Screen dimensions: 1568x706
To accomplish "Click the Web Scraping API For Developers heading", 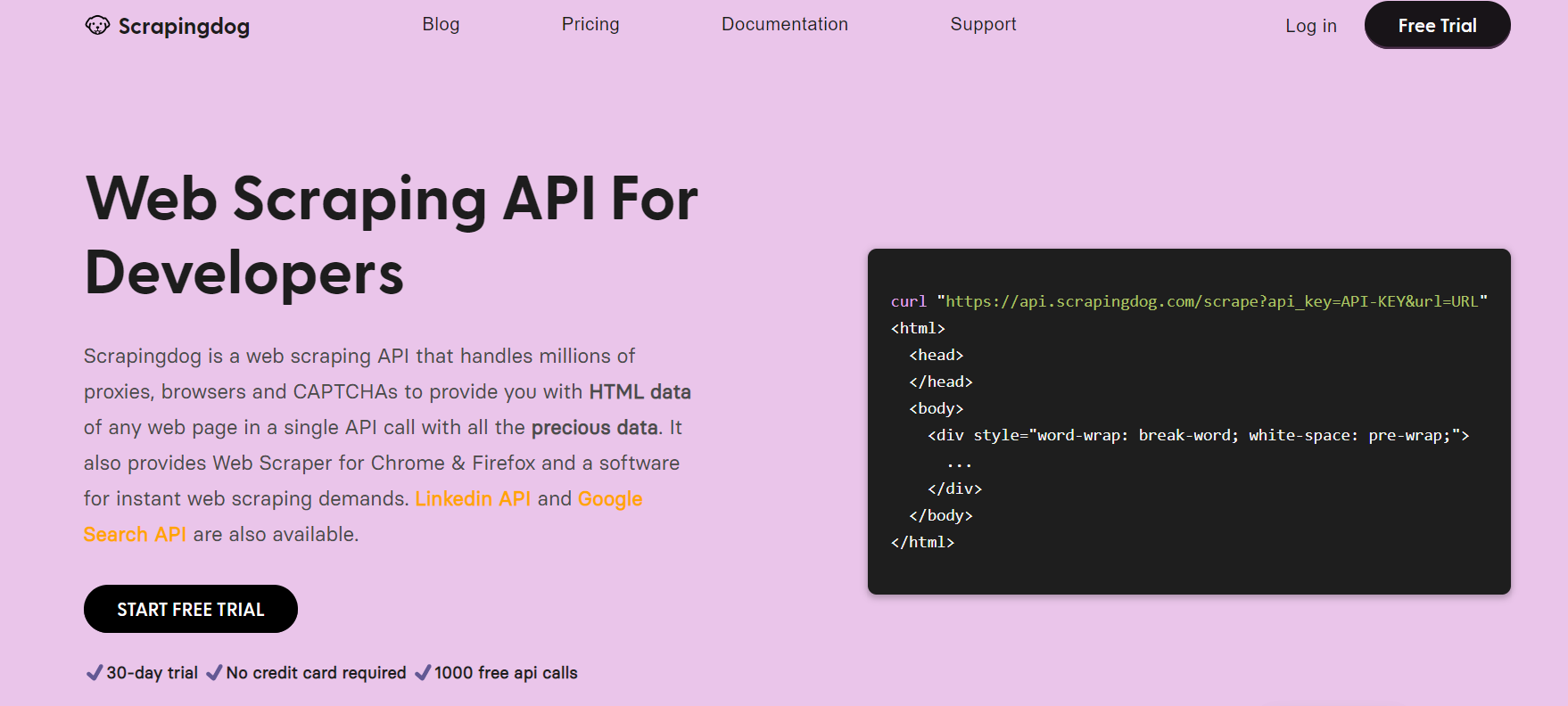I will point(391,235).
